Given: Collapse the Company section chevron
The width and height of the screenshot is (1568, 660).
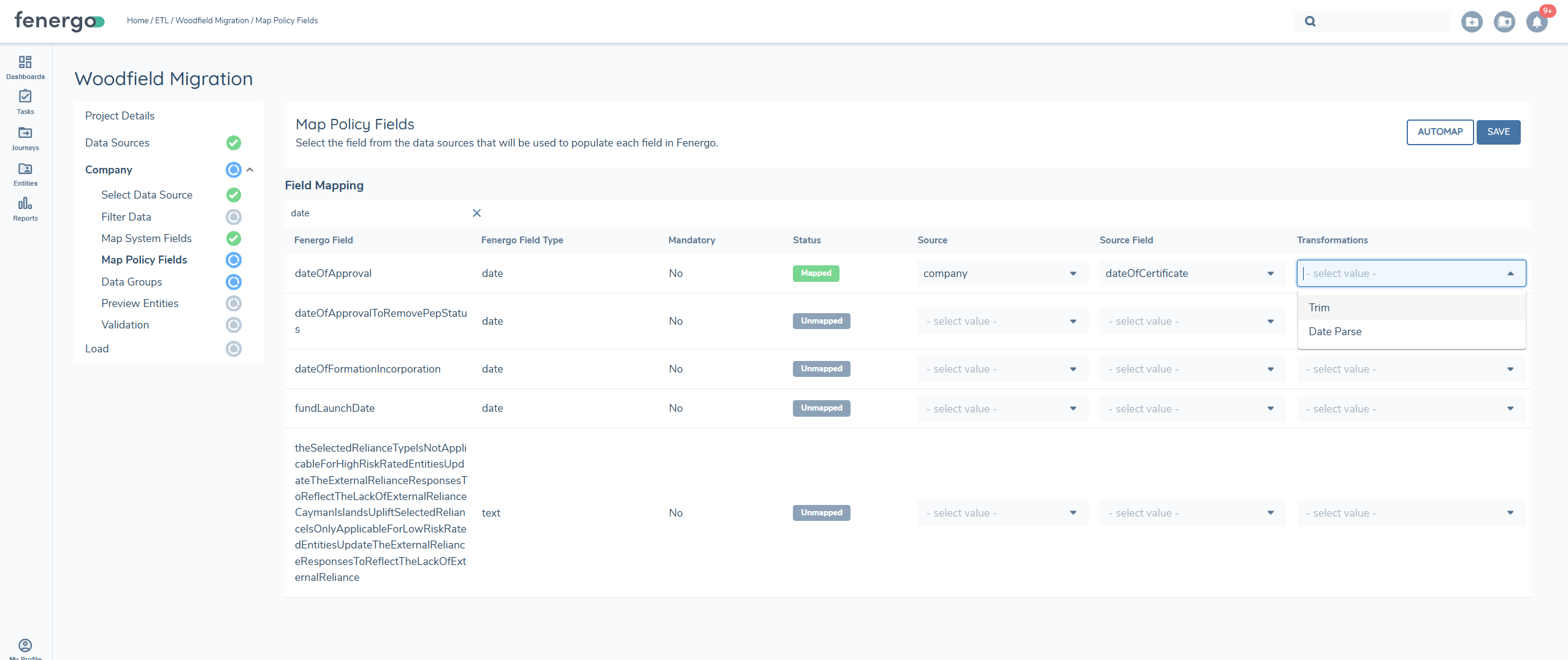Looking at the screenshot, I should [250, 170].
